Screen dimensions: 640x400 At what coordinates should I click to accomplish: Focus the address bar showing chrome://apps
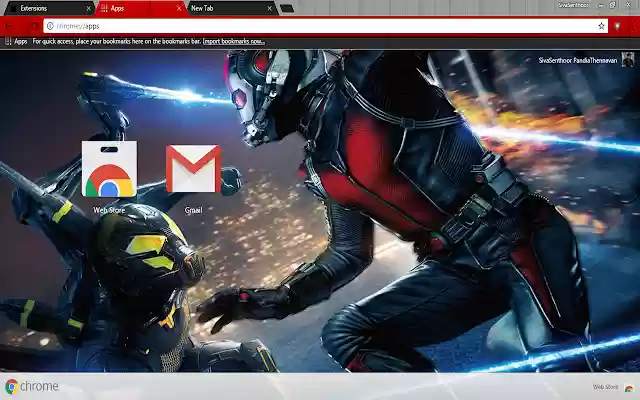click(325, 26)
